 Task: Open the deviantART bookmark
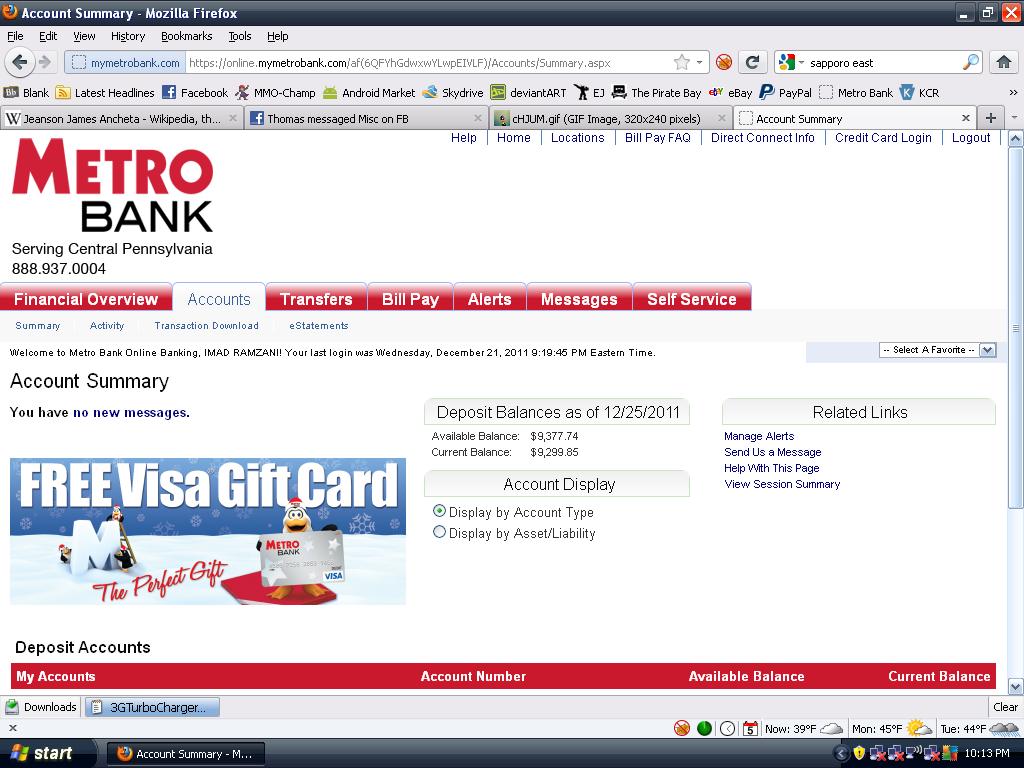click(528, 93)
